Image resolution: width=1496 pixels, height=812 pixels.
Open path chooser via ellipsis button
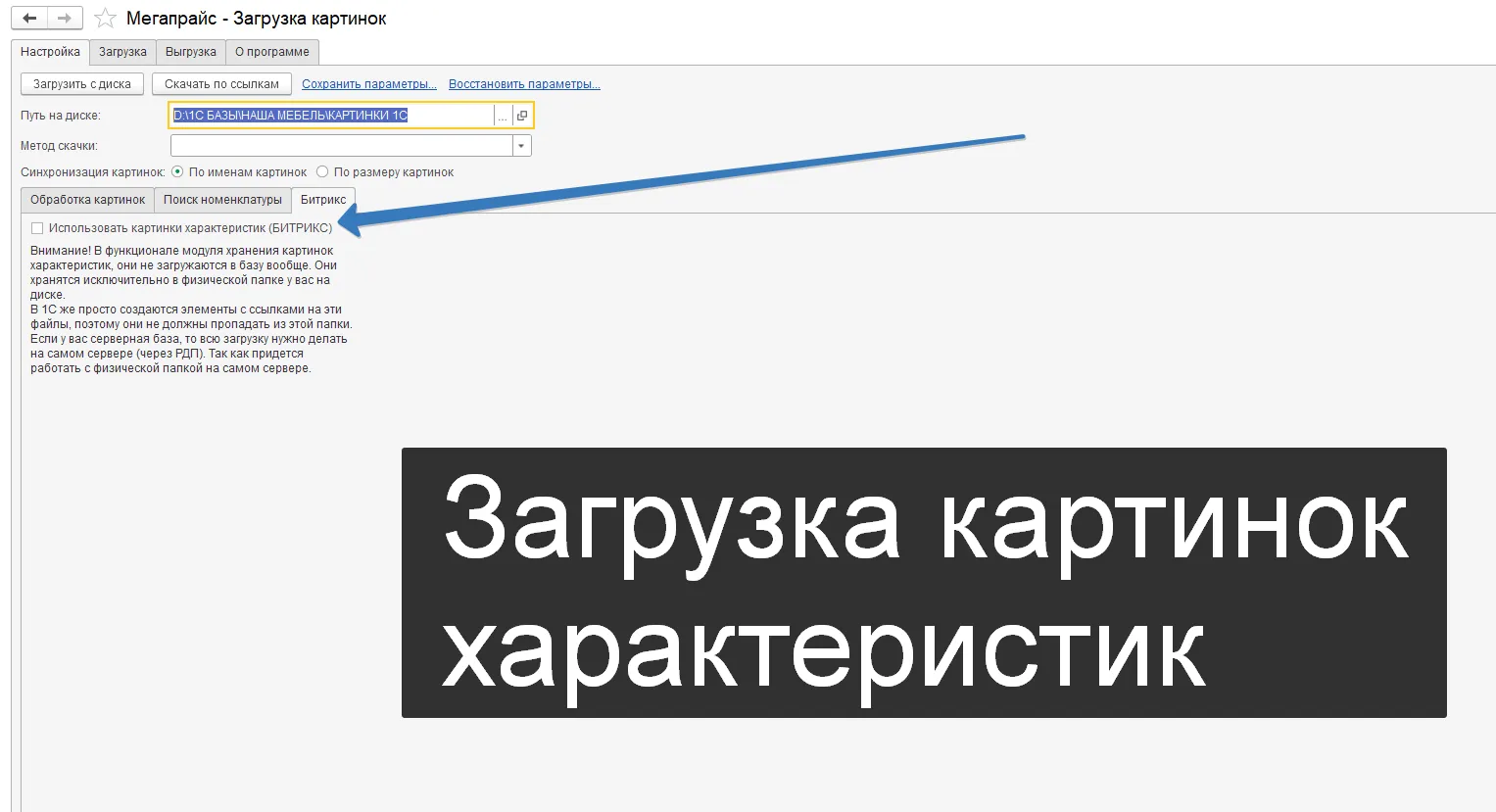click(x=503, y=116)
